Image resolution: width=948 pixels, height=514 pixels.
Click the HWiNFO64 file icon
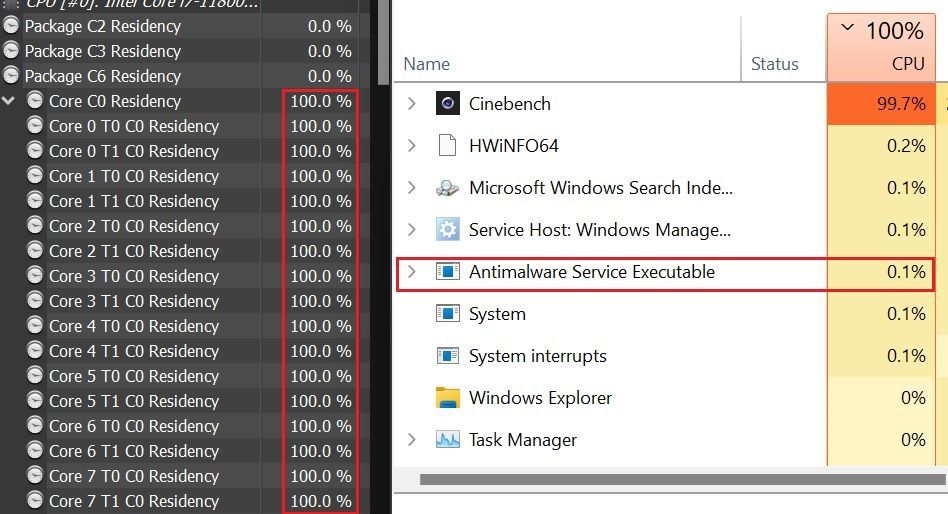click(x=447, y=146)
